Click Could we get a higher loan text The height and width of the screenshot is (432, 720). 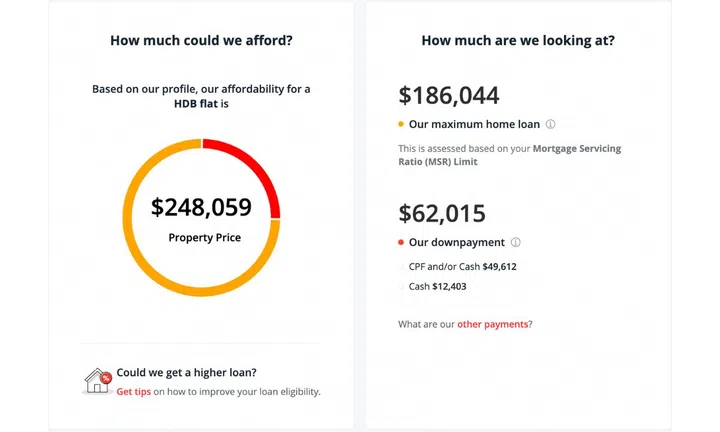click(186, 373)
